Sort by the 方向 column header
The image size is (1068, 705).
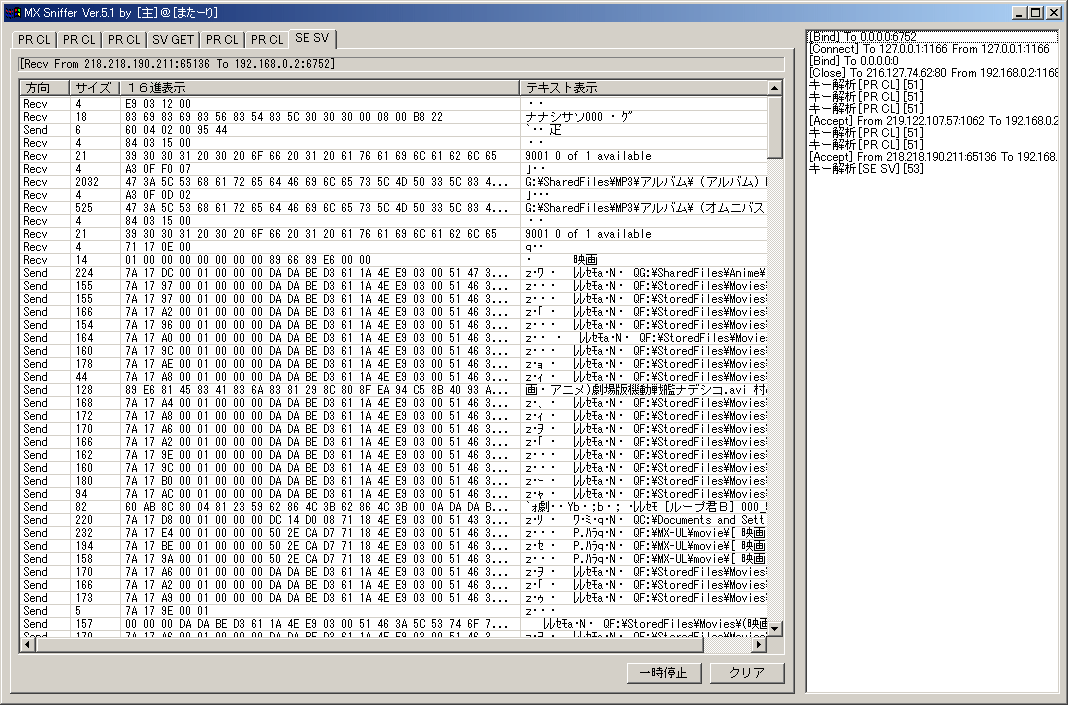coord(44,88)
